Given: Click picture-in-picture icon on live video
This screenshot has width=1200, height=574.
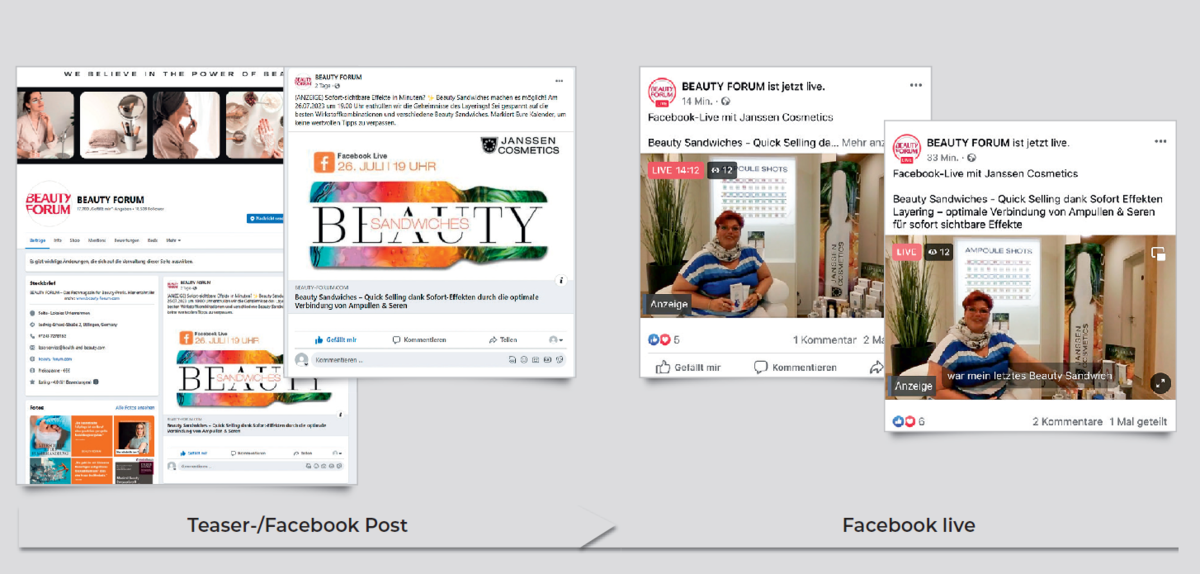Looking at the screenshot, I should tap(1158, 254).
